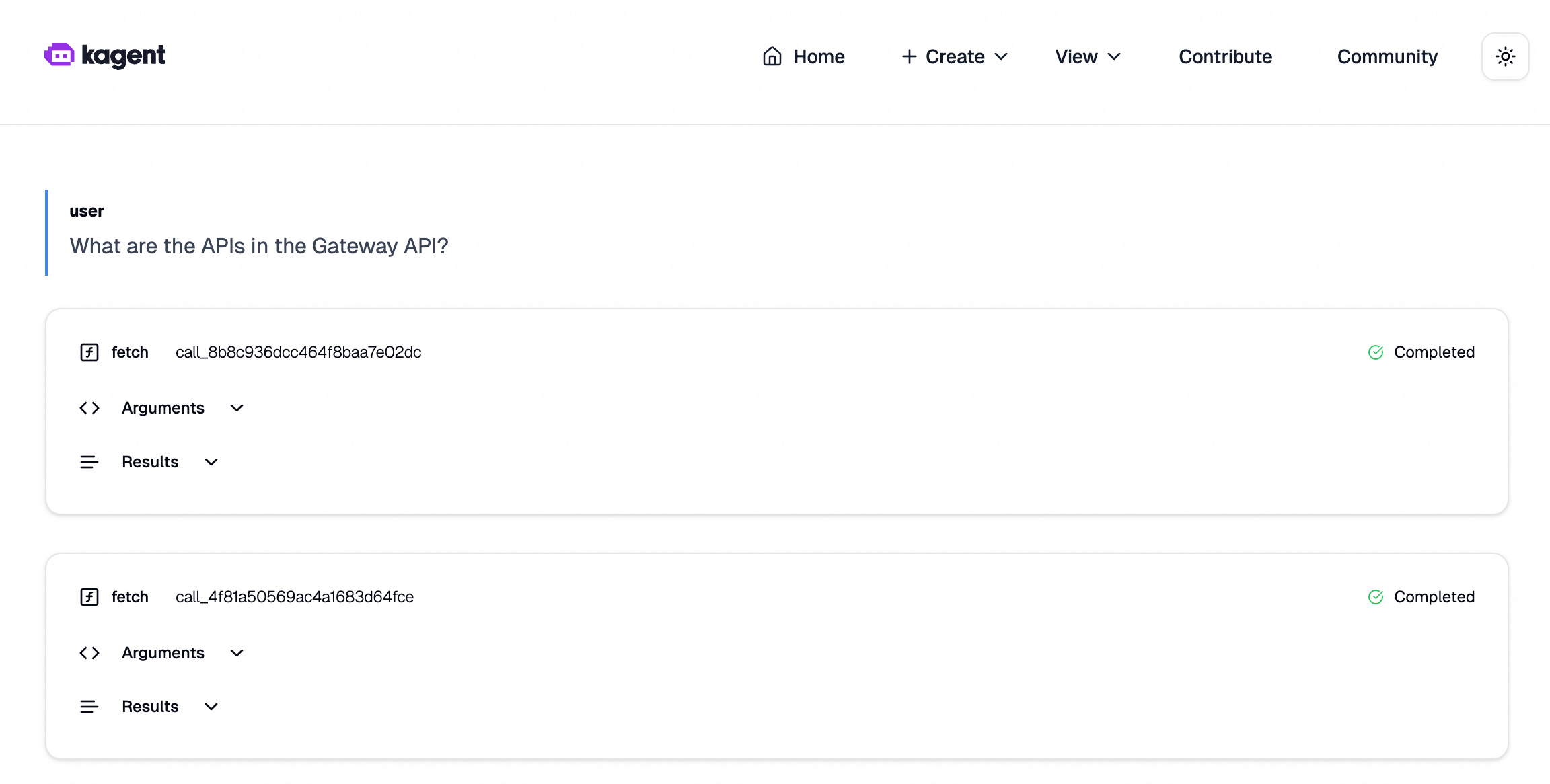Go to the Contribute page
The image size is (1550, 784).
click(x=1225, y=56)
